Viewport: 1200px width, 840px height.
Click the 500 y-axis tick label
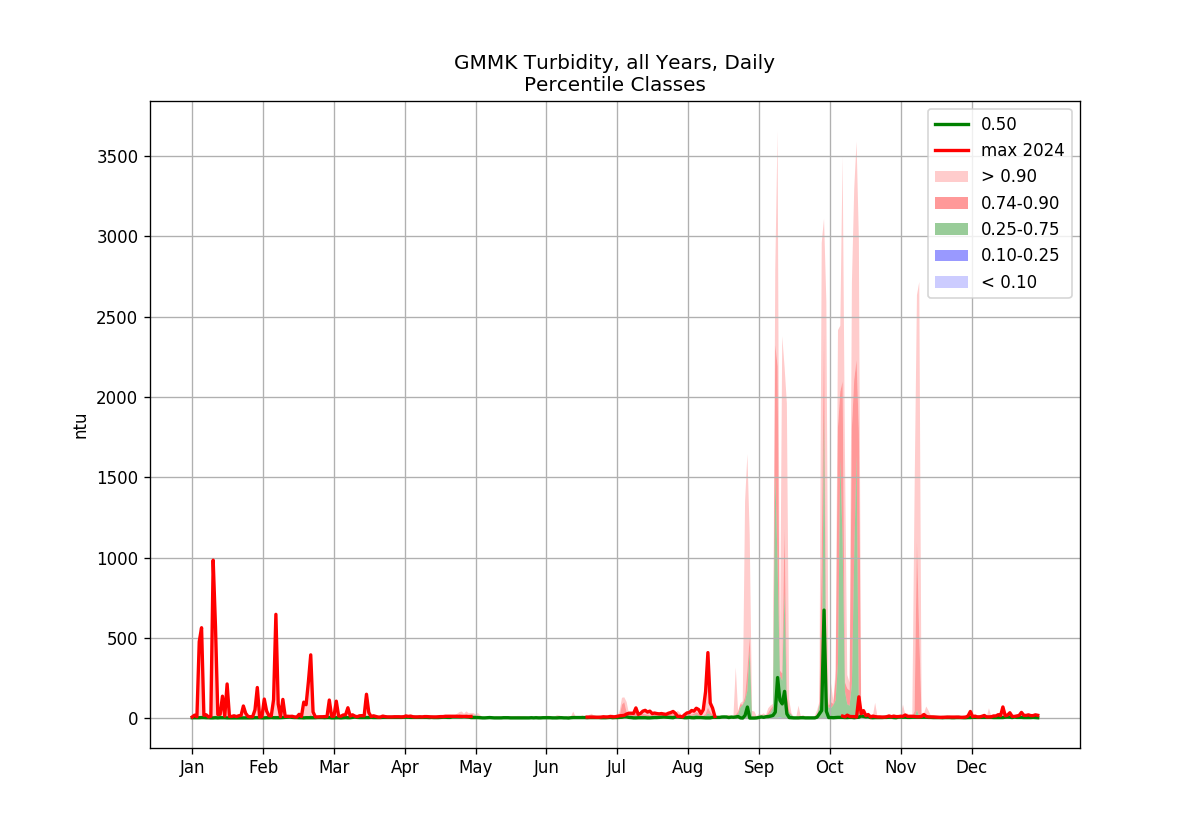coord(124,639)
